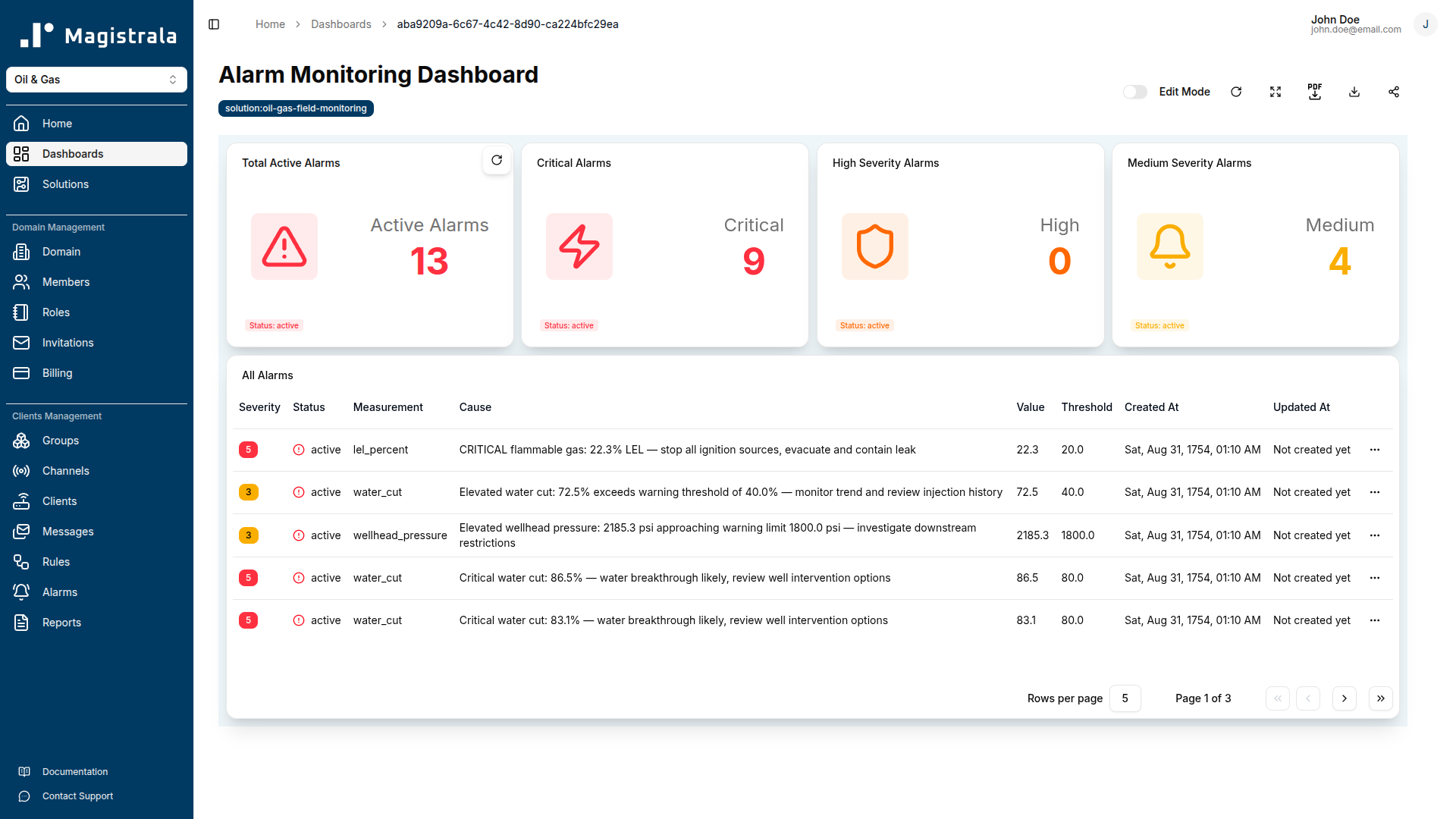
Task: Open the Documentation link
Action: [75, 771]
